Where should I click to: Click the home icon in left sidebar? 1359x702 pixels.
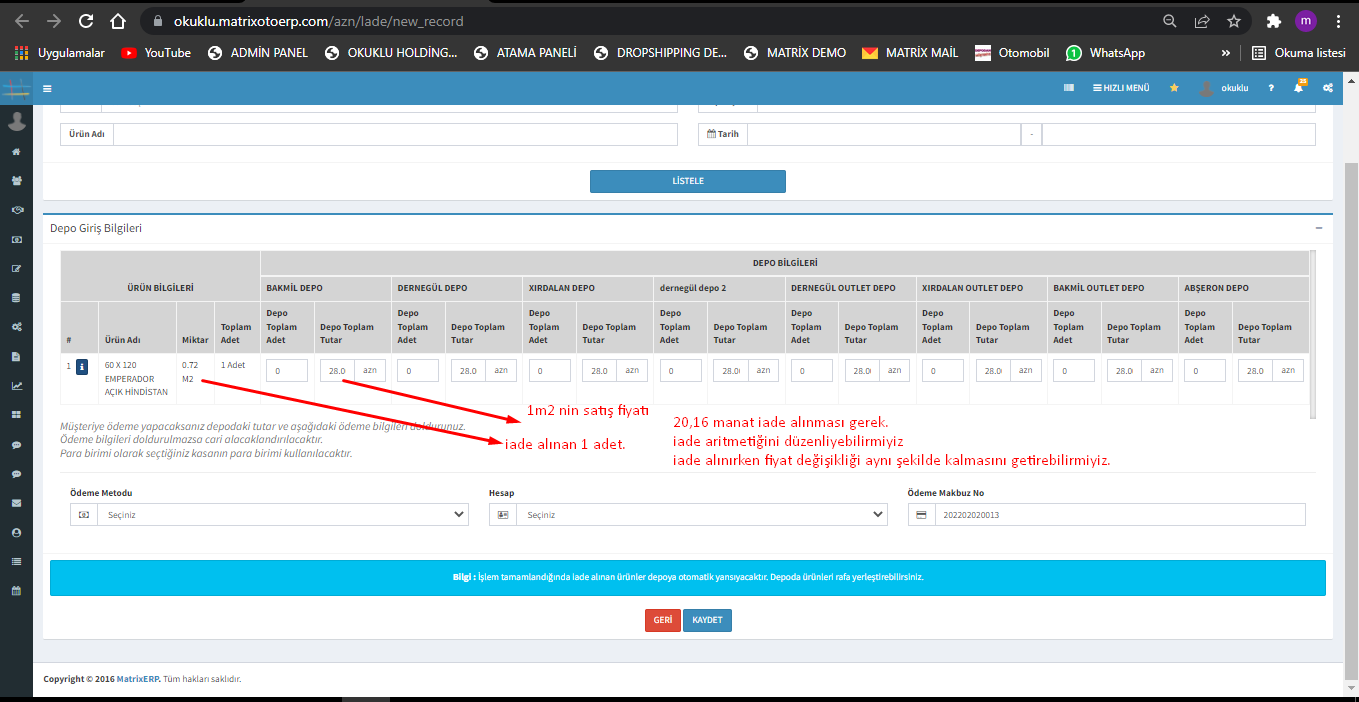(x=16, y=152)
